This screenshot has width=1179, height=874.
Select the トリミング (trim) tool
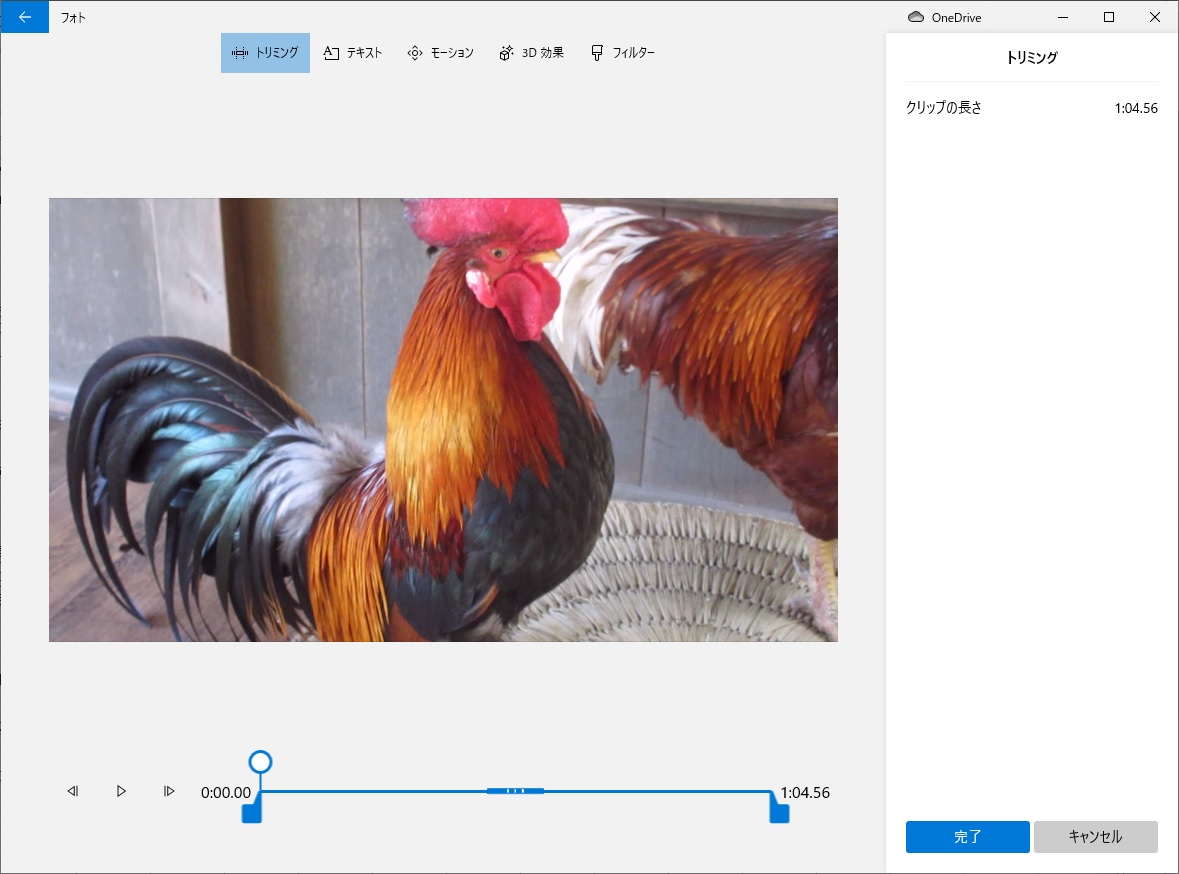[x=265, y=53]
